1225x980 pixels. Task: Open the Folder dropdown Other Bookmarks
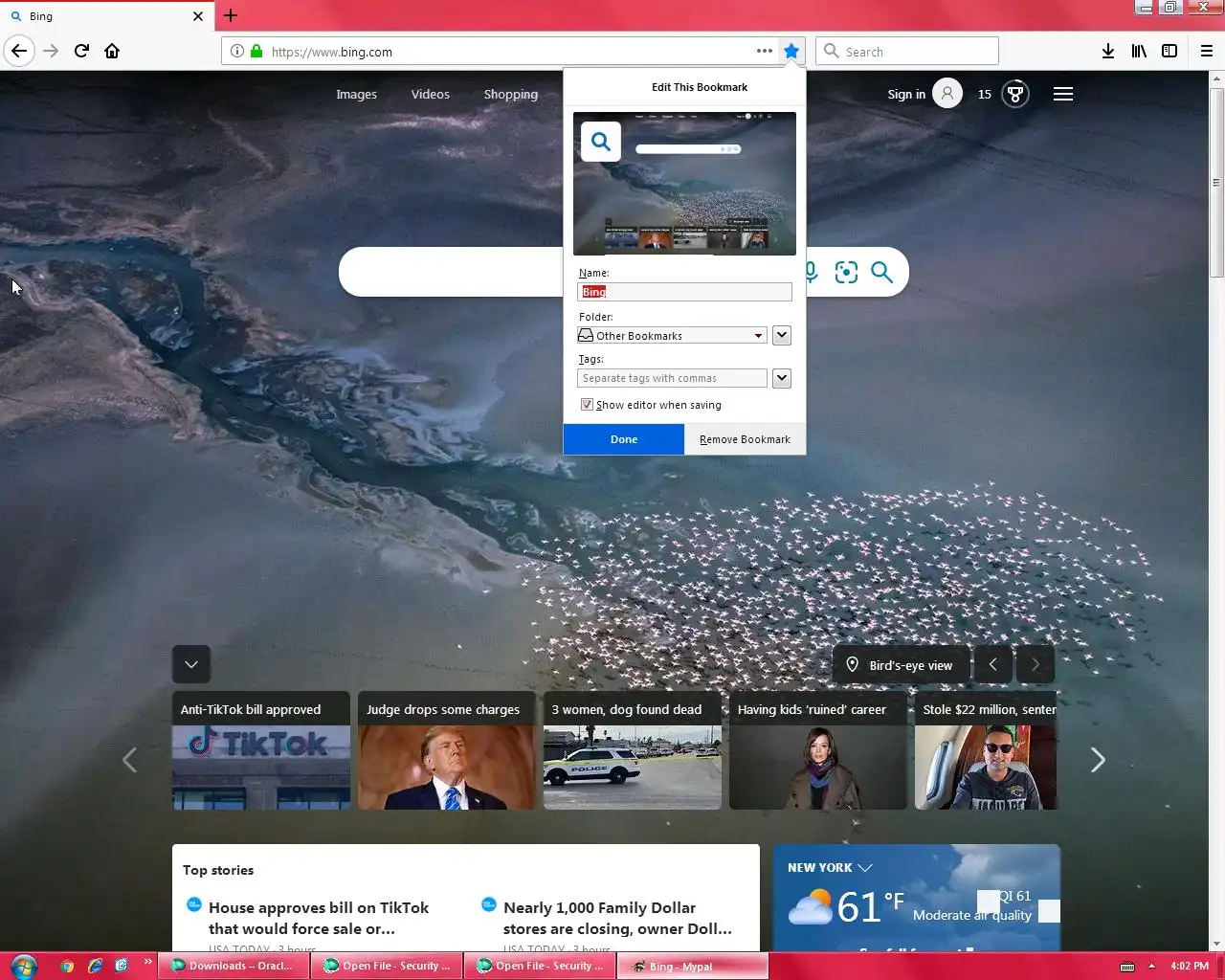pos(672,336)
